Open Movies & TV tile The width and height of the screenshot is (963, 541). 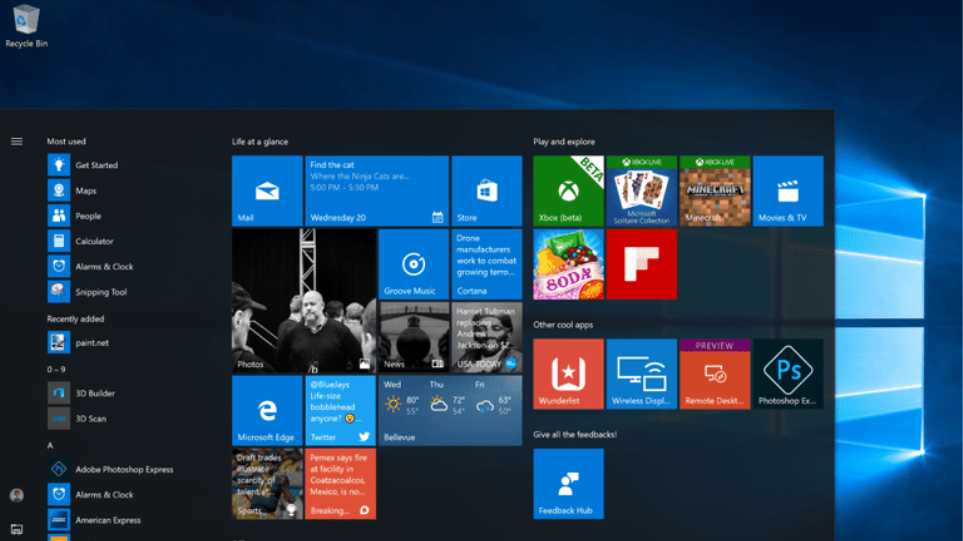pyautogui.click(x=788, y=191)
